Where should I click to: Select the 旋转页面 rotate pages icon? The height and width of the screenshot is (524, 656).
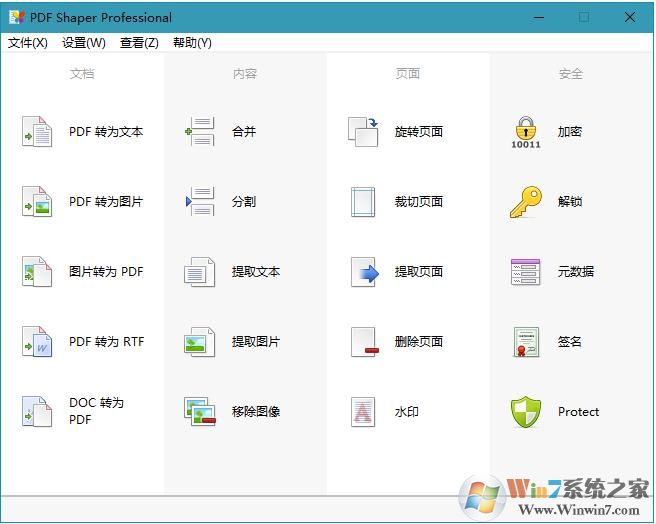click(363, 132)
